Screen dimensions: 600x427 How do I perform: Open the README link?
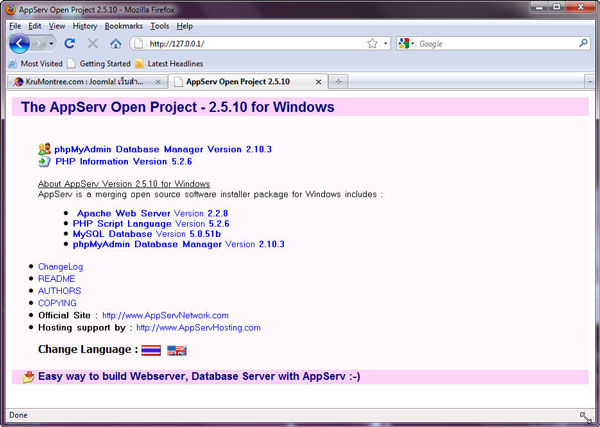point(56,279)
